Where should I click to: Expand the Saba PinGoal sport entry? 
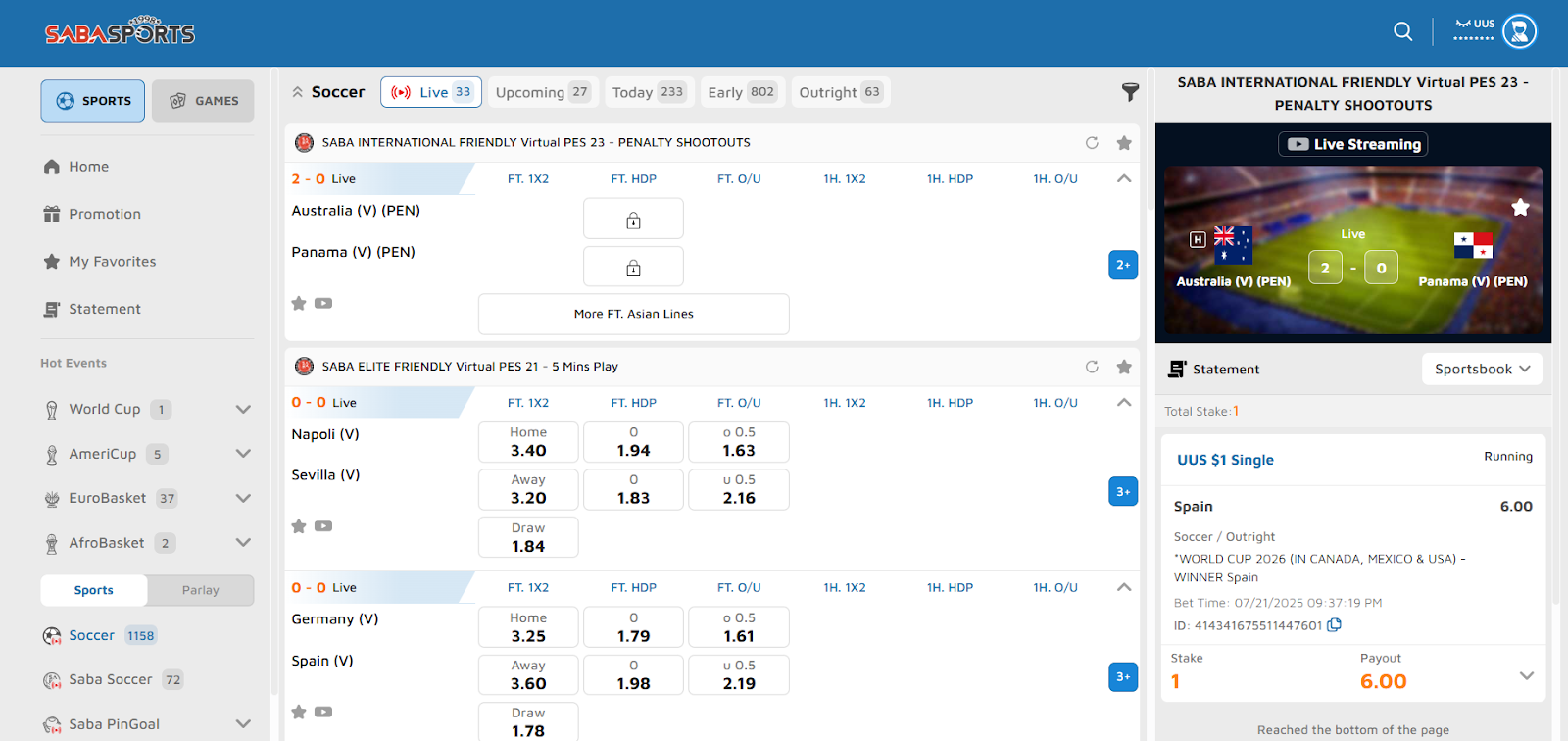(x=243, y=724)
